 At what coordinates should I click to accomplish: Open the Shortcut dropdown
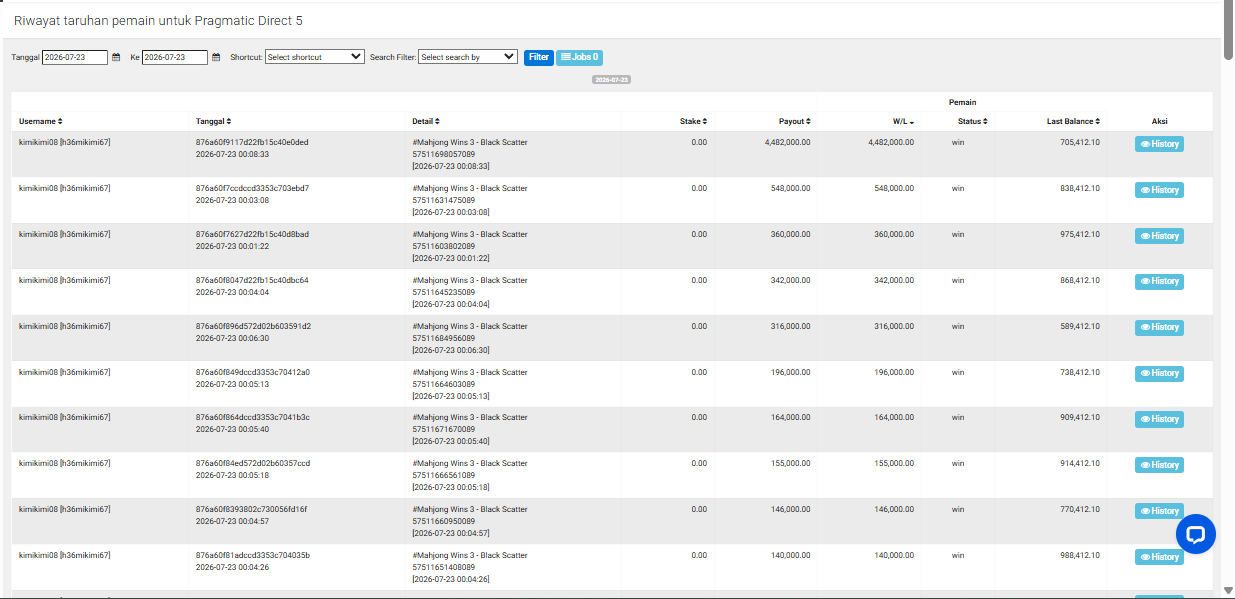pos(315,57)
